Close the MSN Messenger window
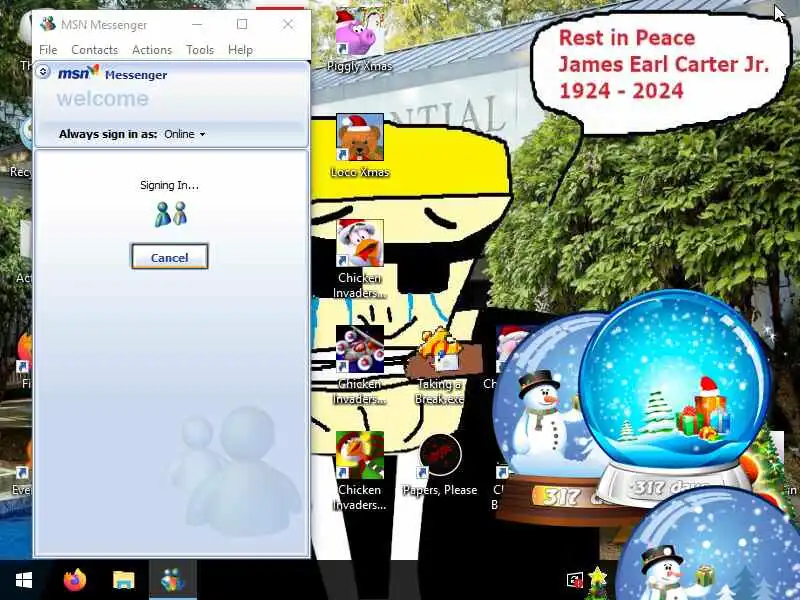This screenshot has width=800, height=600. coord(288,24)
